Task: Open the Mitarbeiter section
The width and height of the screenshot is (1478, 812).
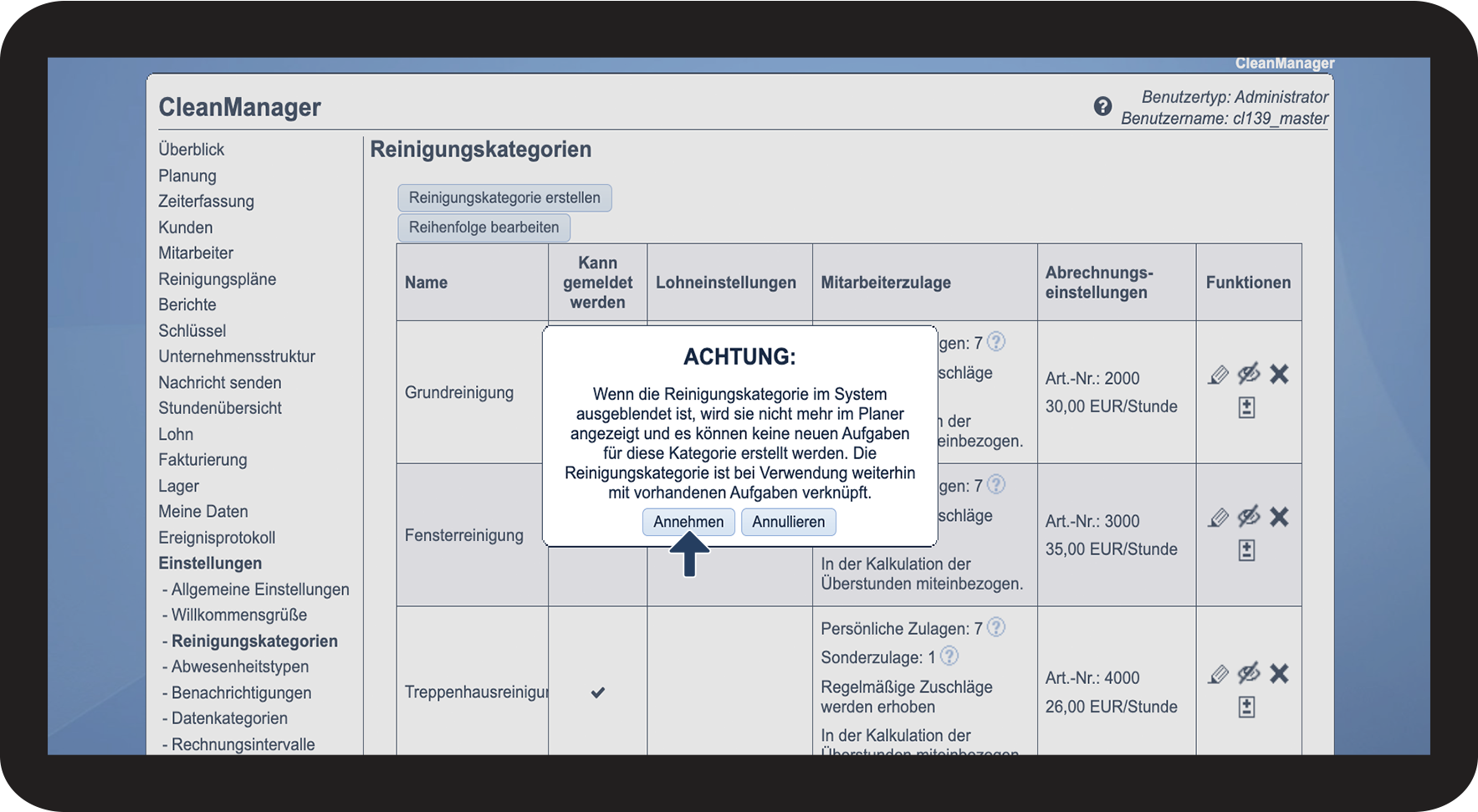Action: click(x=196, y=253)
